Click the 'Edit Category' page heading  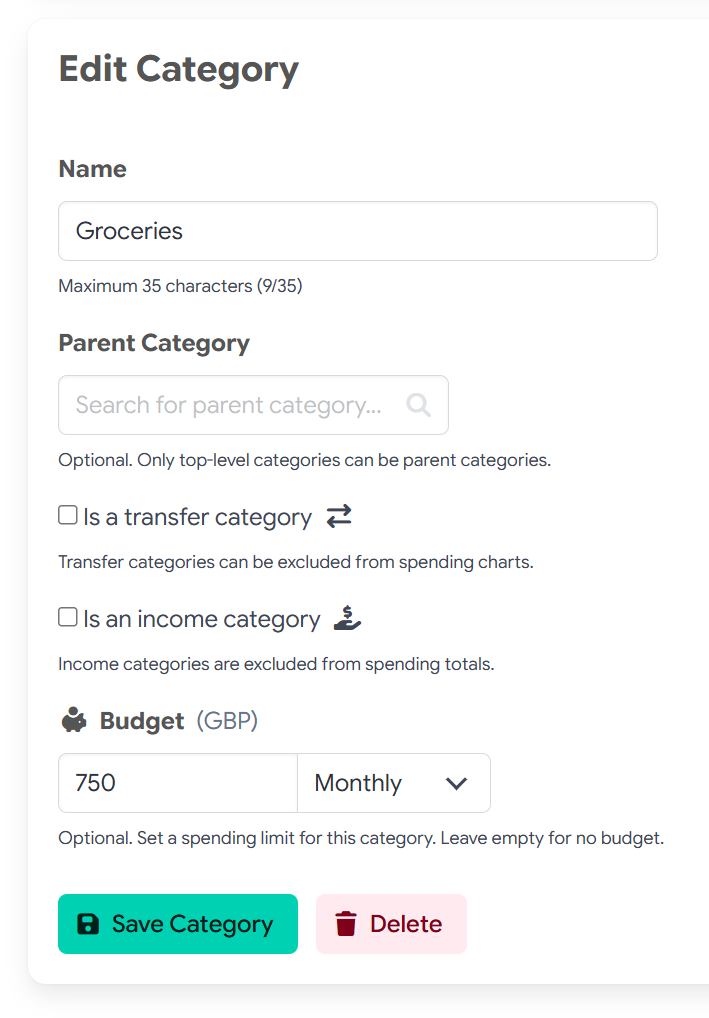click(x=179, y=69)
